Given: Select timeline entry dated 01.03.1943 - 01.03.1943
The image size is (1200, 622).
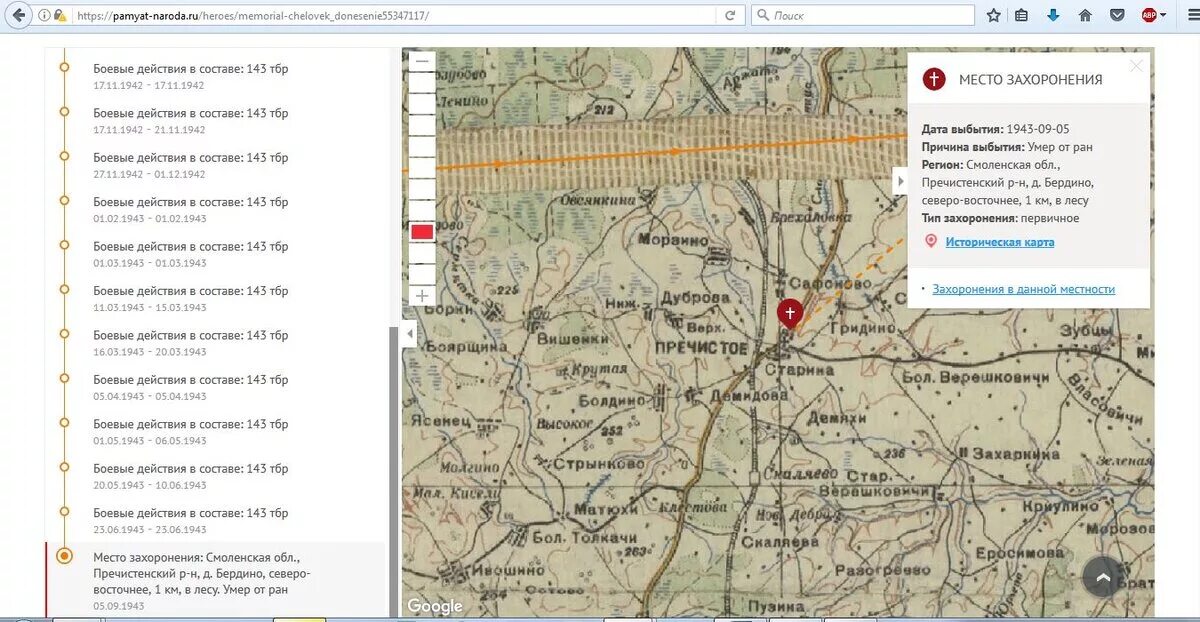Looking at the screenshot, I should coord(191,253).
